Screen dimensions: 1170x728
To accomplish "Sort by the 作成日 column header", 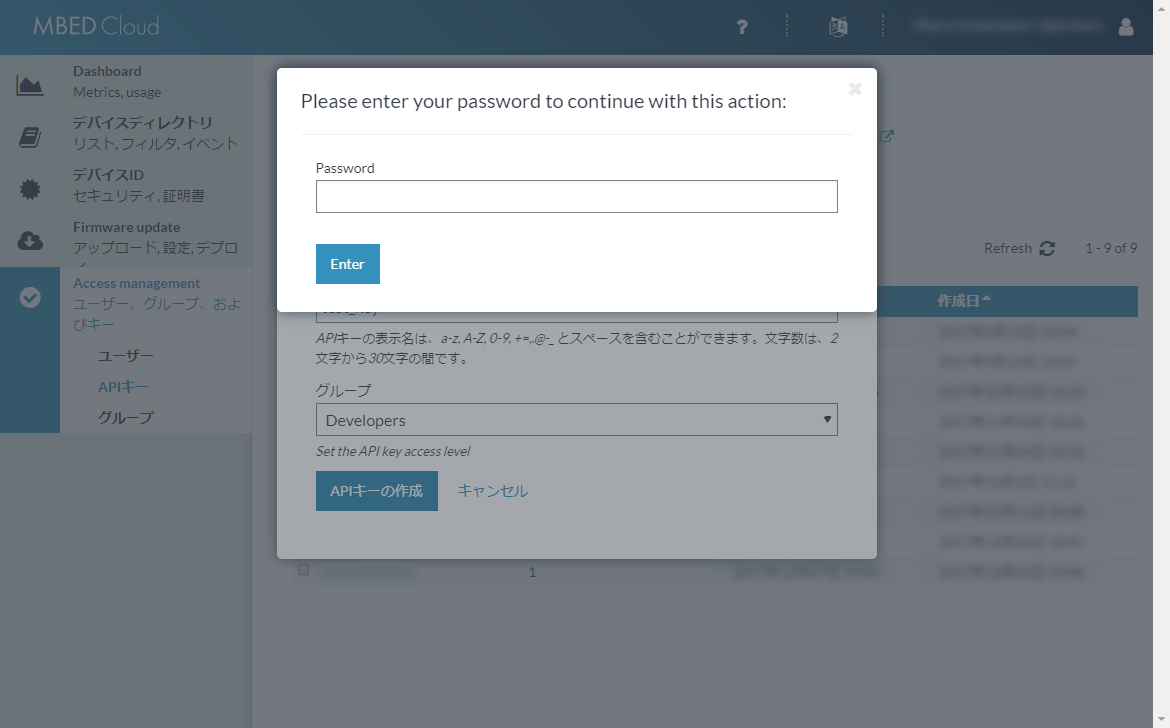I will pyautogui.click(x=964, y=300).
